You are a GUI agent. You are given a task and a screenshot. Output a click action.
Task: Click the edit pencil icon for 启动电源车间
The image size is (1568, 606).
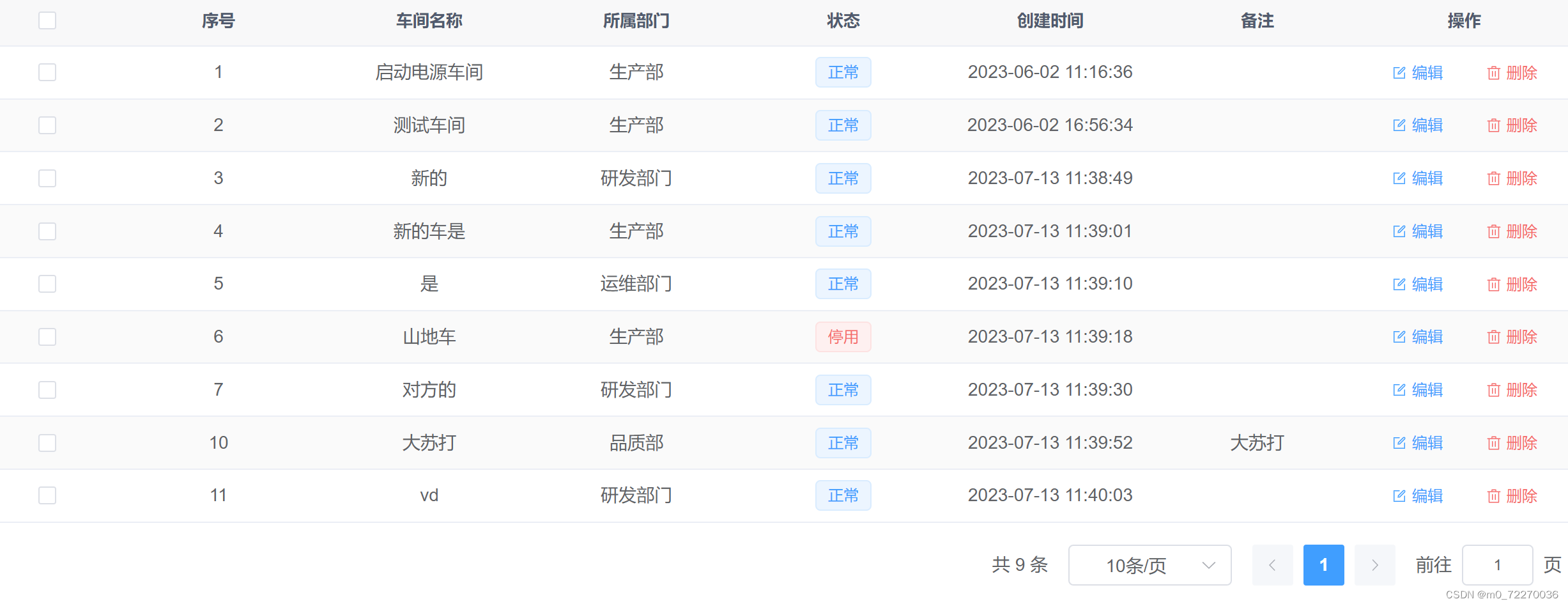pyautogui.click(x=1399, y=73)
